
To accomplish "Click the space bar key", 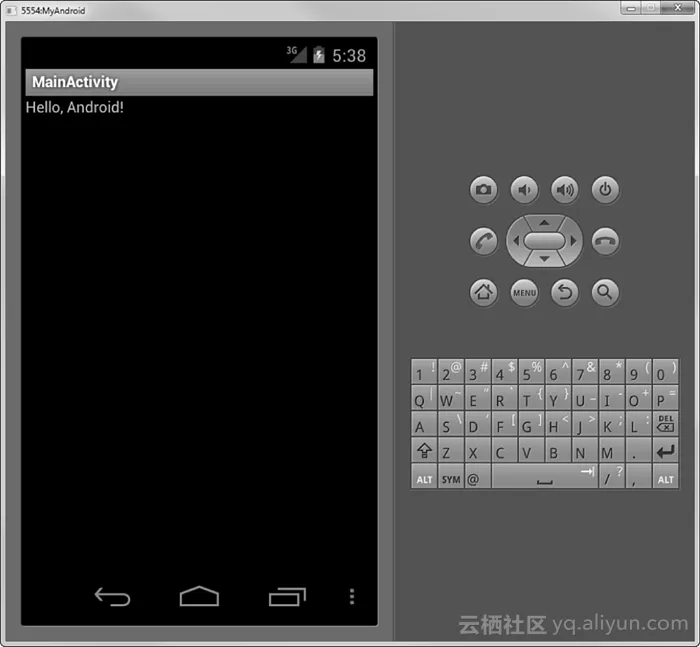I will (545, 476).
